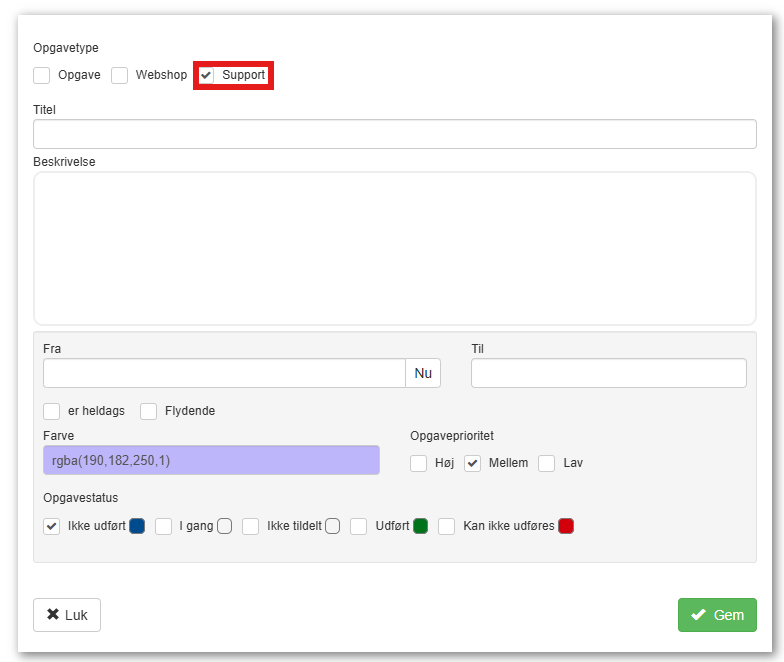Uncheck the Support task type checkbox
Image resolution: width=784 pixels, height=662 pixels.
206,76
